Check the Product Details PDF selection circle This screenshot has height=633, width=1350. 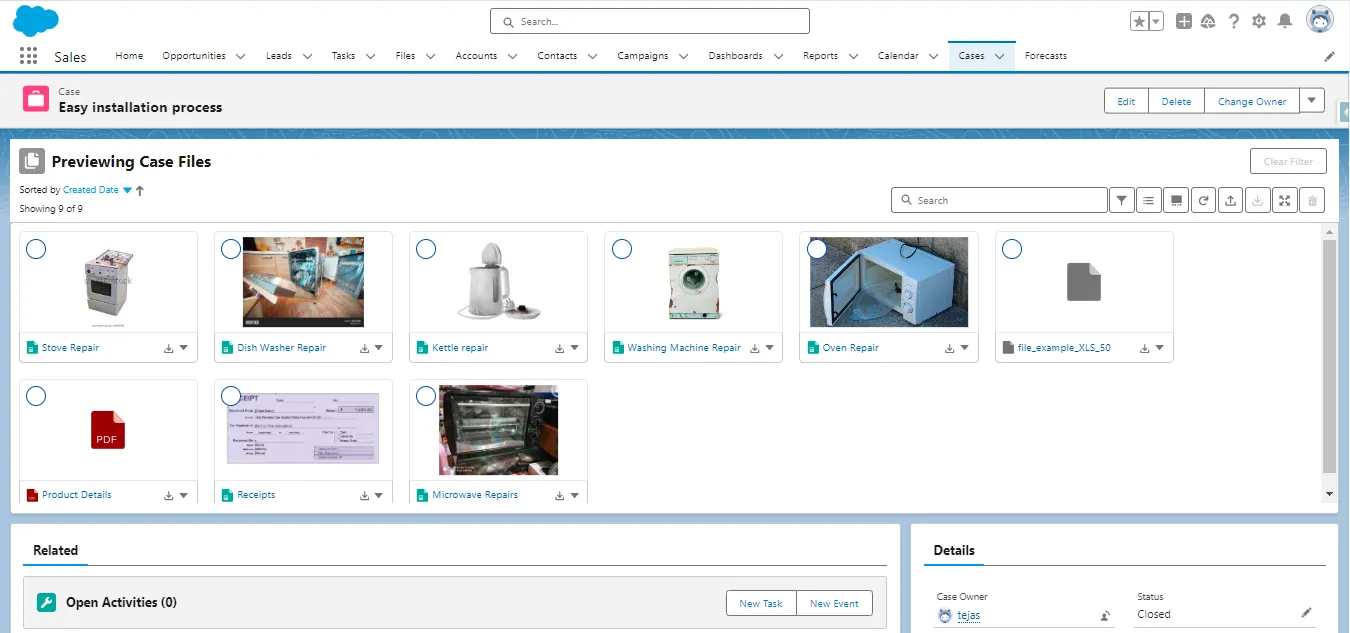tap(36, 396)
